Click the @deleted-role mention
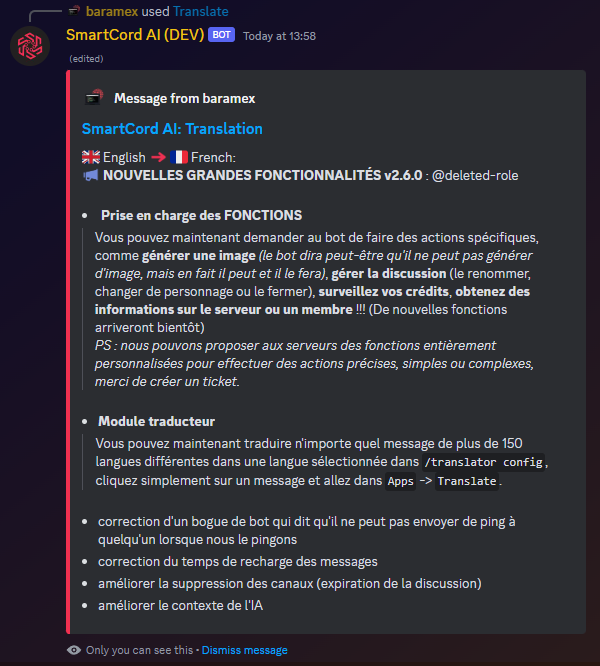The width and height of the screenshot is (600, 666). tap(475, 175)
